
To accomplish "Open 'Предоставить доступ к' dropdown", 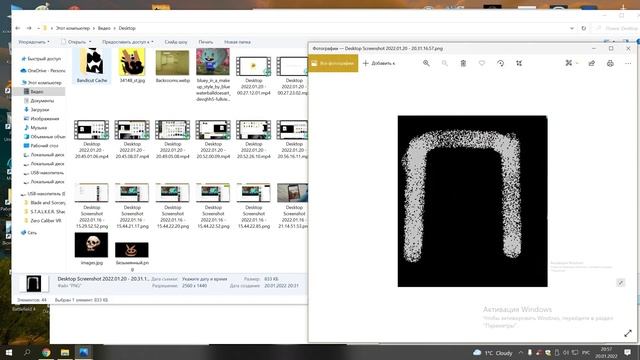I will (x=128, y=42).
